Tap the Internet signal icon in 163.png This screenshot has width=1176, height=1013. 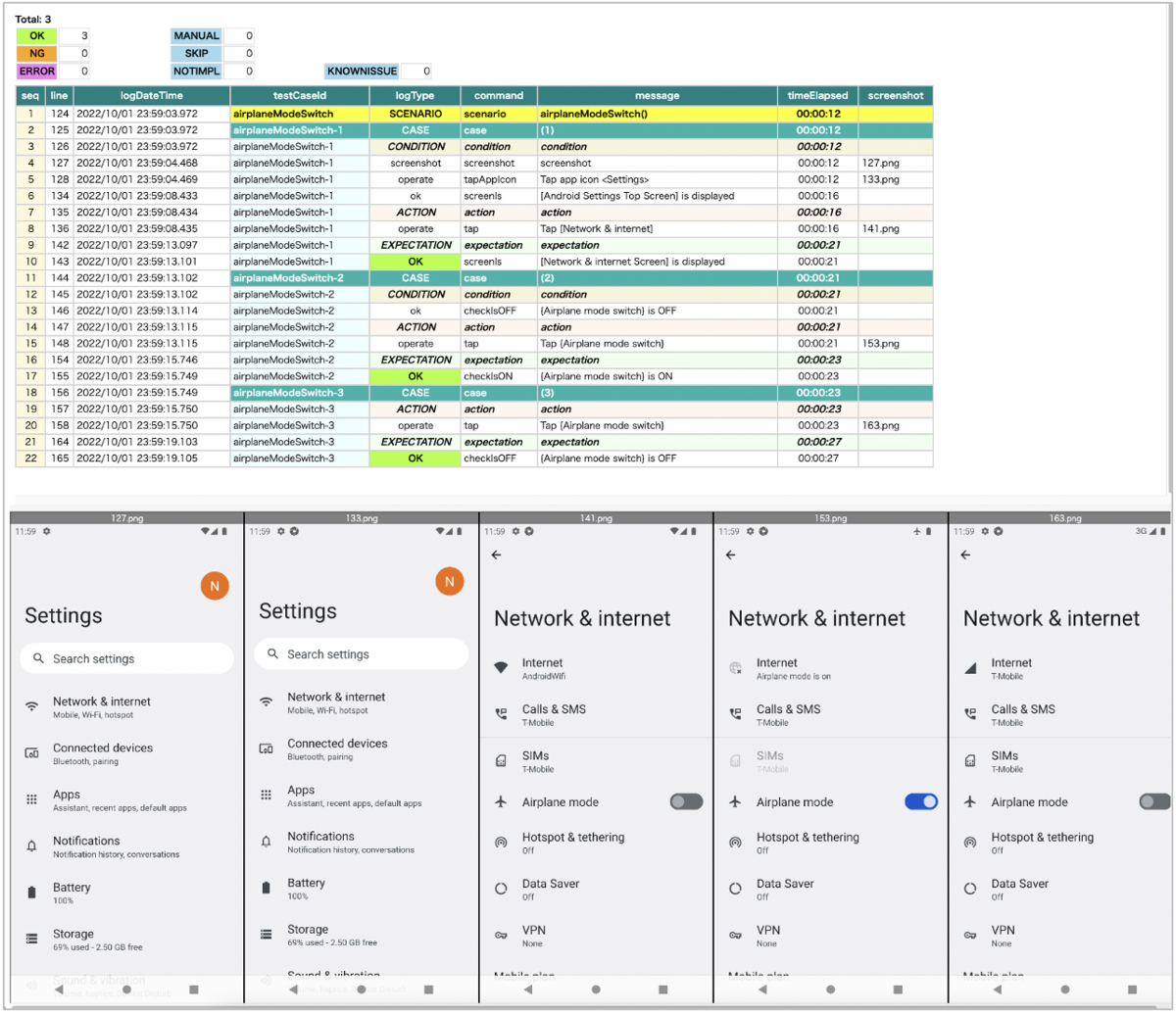point(970,668)
